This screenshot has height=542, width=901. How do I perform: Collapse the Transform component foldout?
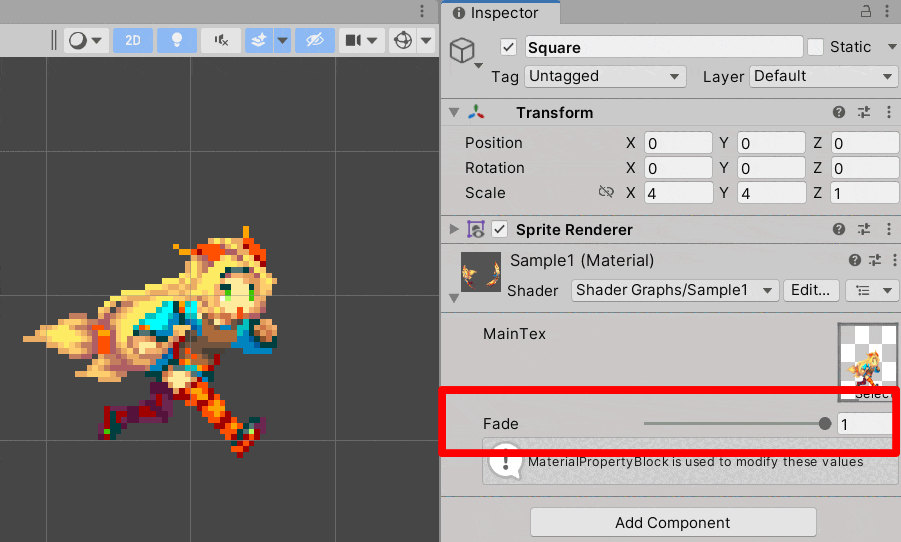pos(454,112)
